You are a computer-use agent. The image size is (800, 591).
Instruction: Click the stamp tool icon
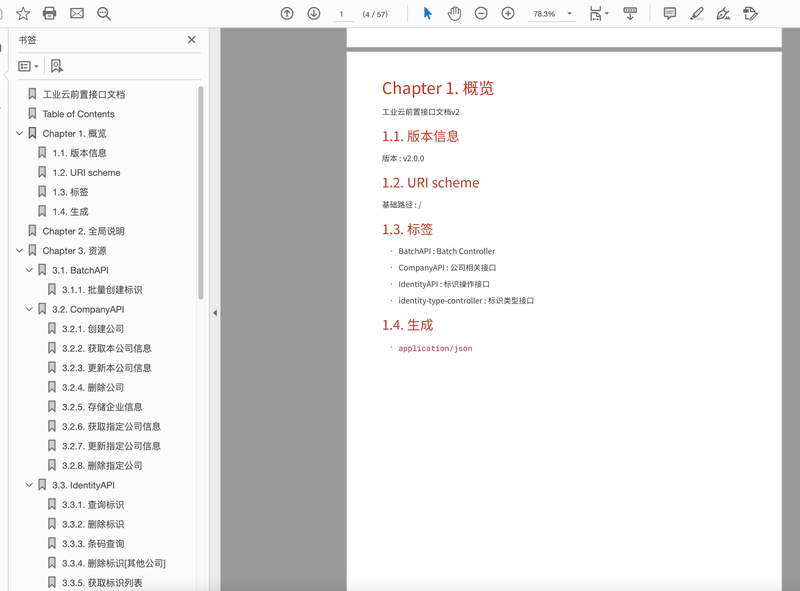751,14
